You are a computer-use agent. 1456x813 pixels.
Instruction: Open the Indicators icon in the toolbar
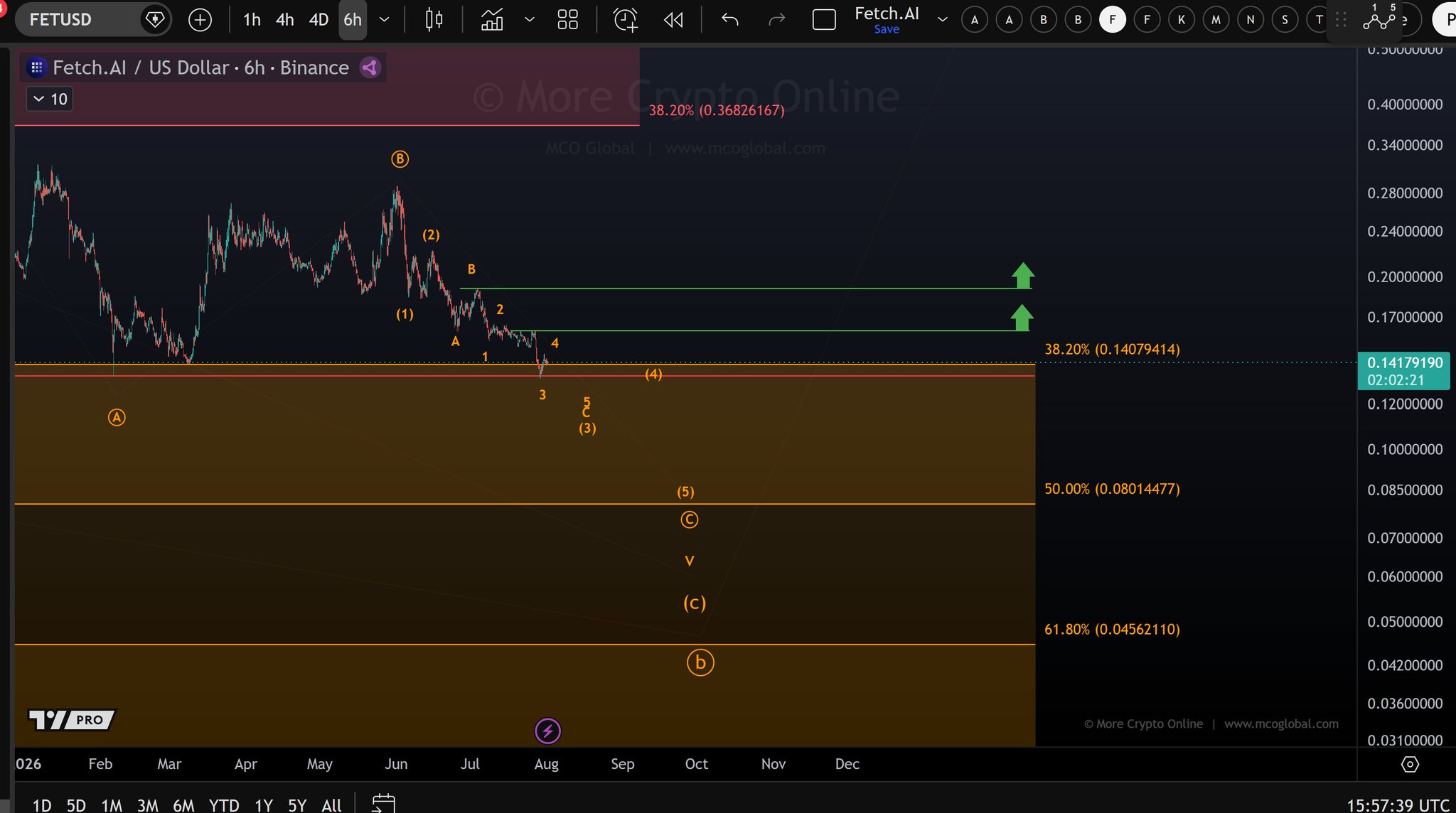pos(492,19)
